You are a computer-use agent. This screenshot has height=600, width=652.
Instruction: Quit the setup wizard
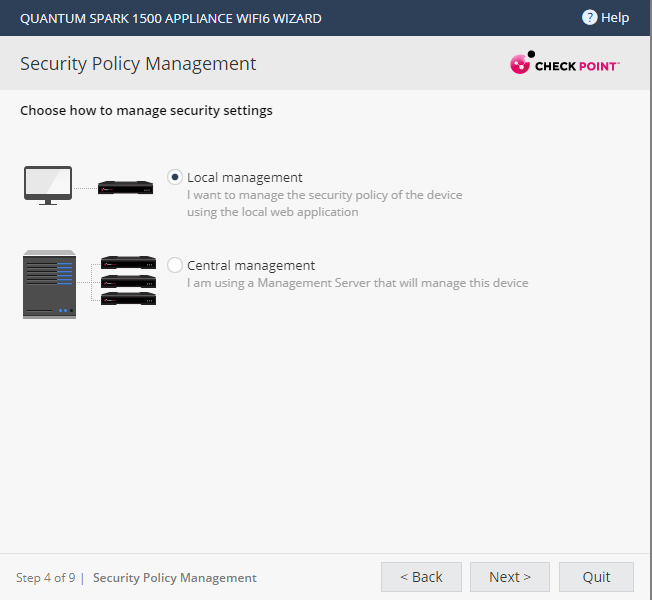pyautogui.click(x=596, y=577)
